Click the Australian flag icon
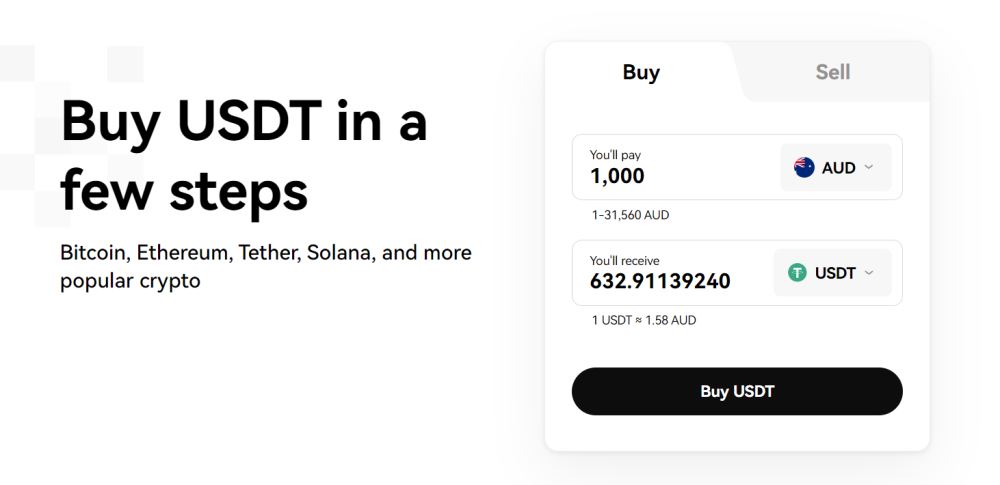Viewport: 1000px width, 485px height. tap(804, 168)
